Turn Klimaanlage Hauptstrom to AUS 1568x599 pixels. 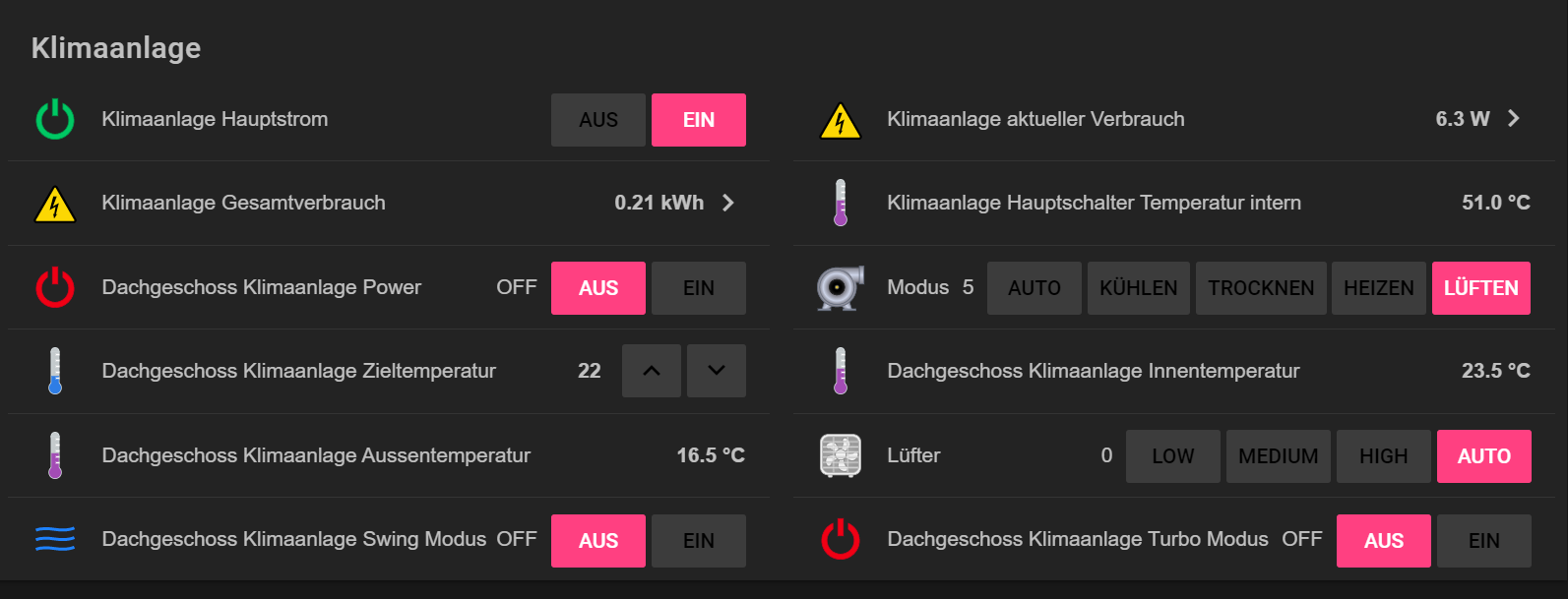tap(598, 120)
